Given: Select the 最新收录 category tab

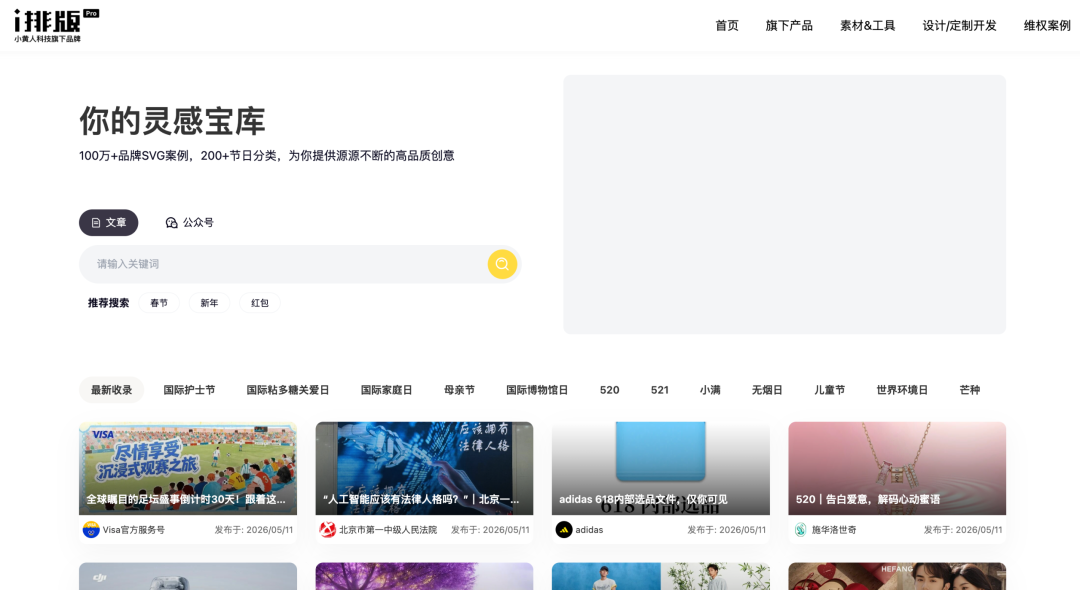Looking at the screenshot, I should (112, 390).
